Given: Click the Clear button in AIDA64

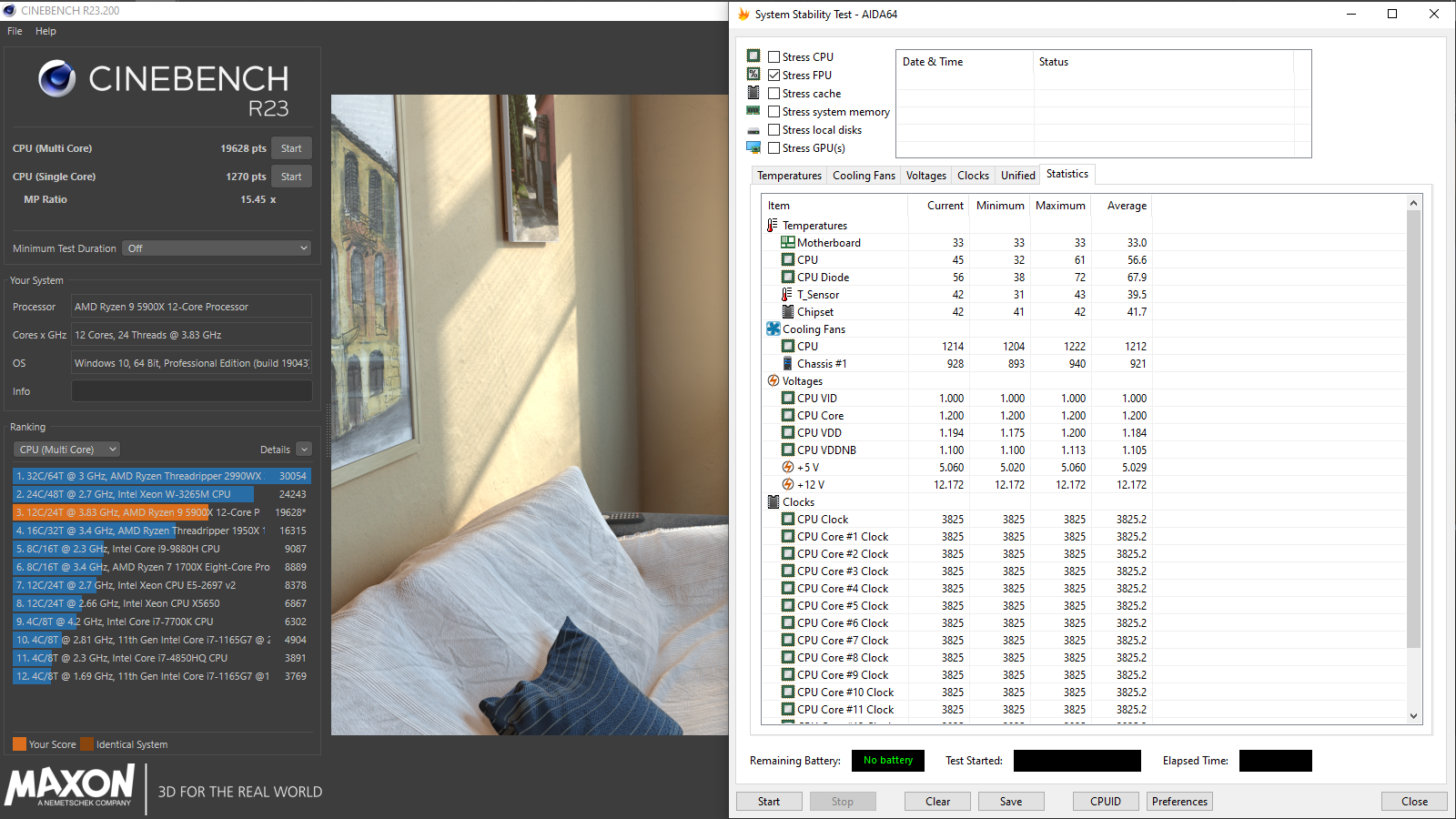Looking at the screenshot, I should [x=937, y=802].
